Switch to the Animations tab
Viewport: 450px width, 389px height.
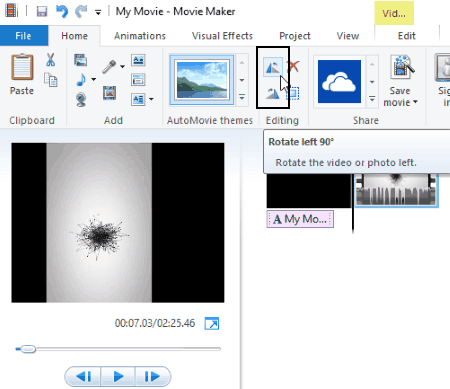tap(140, 36)
